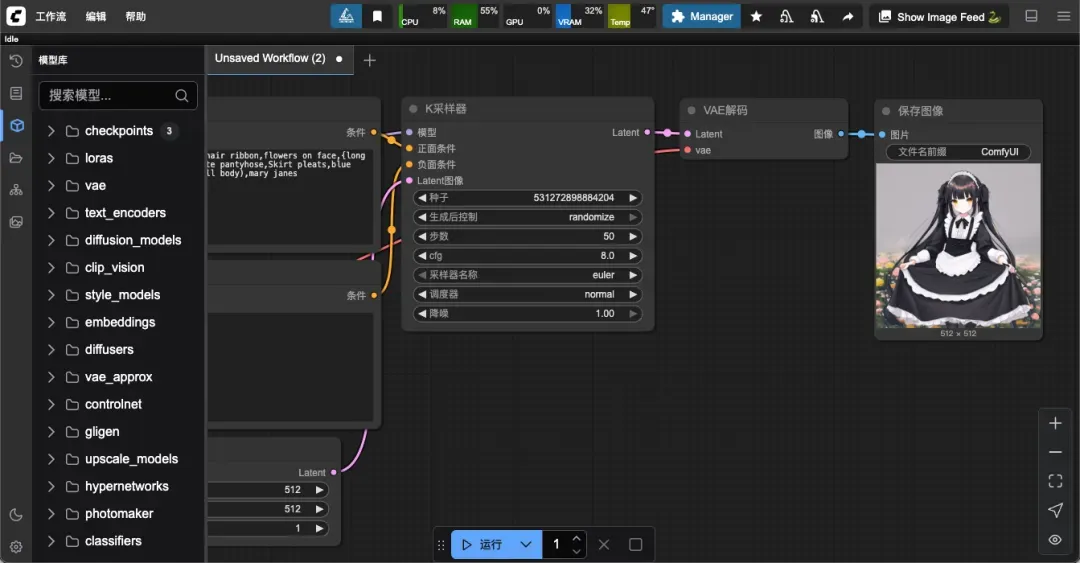Expand the loras folder

tap(50, 158)
